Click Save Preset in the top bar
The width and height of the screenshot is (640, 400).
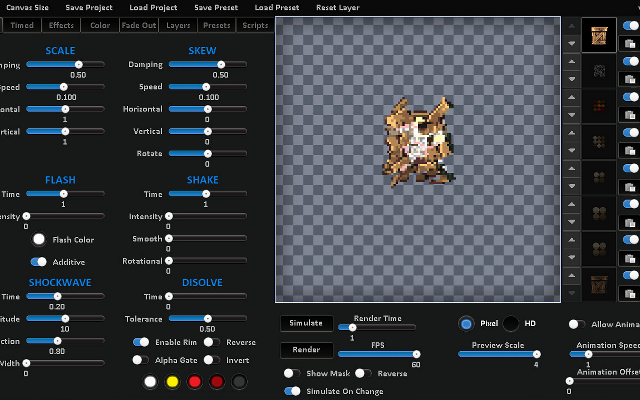[x=216, y=7]
